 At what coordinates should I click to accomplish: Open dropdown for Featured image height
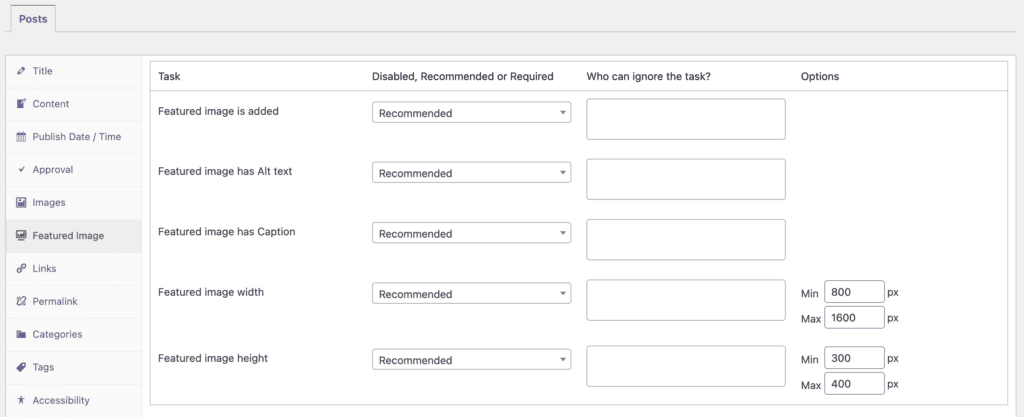[x=472, y=360]
